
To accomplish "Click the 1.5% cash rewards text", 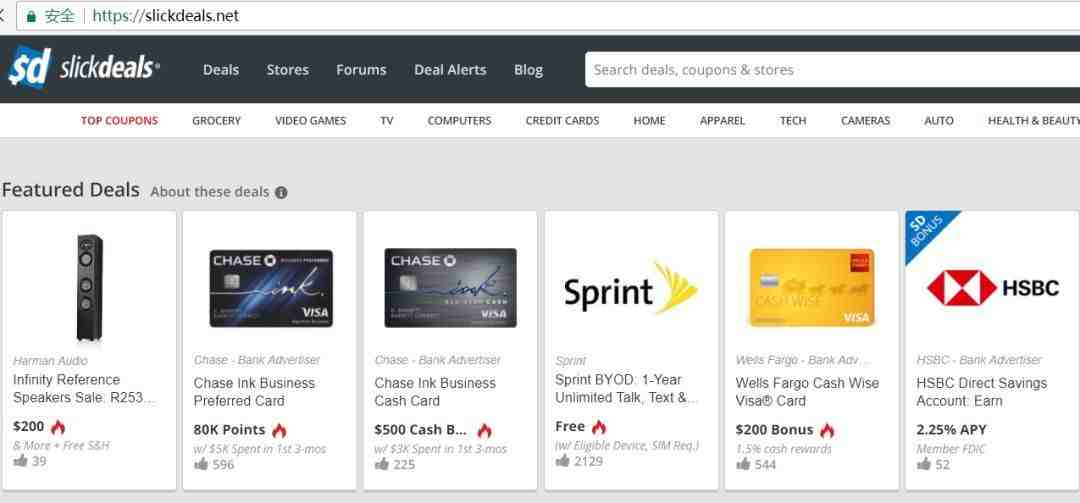I will (784, 449).
